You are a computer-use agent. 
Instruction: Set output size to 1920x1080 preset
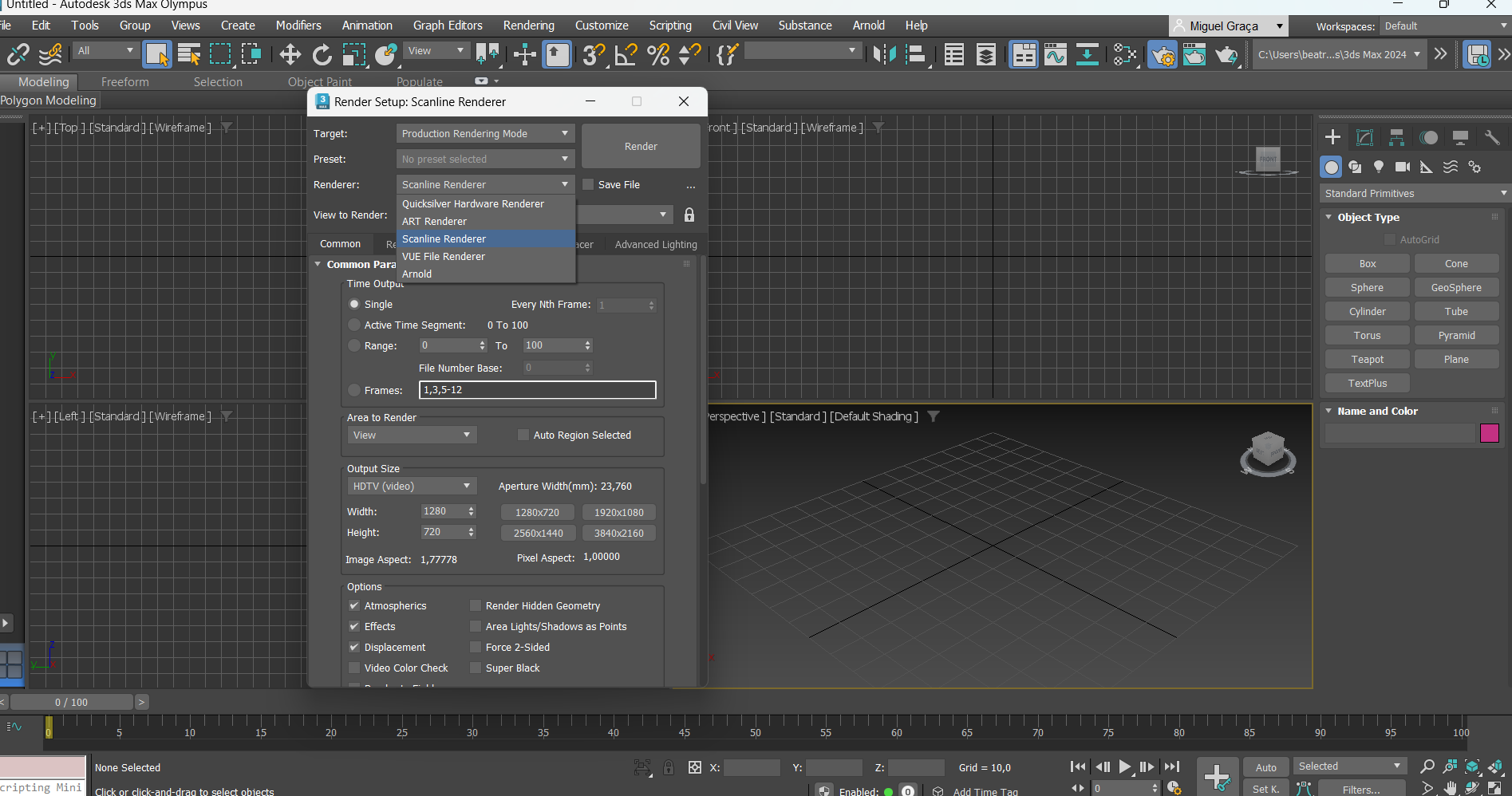point(618,512)
